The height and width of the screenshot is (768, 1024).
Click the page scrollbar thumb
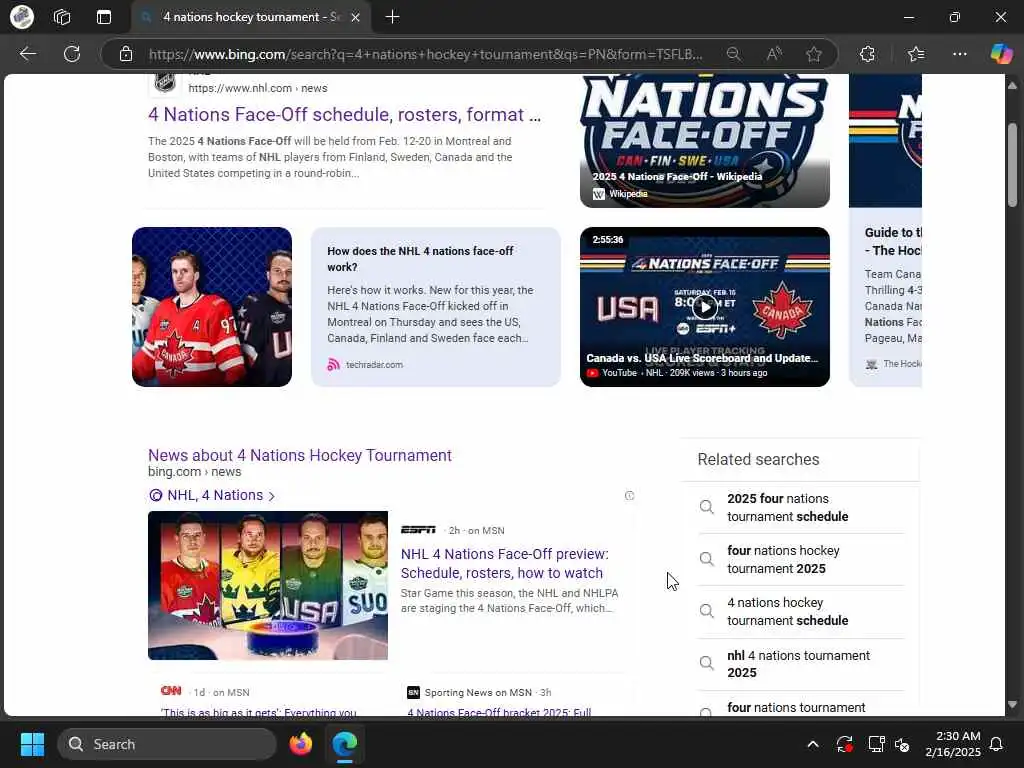coord(1012,165)
